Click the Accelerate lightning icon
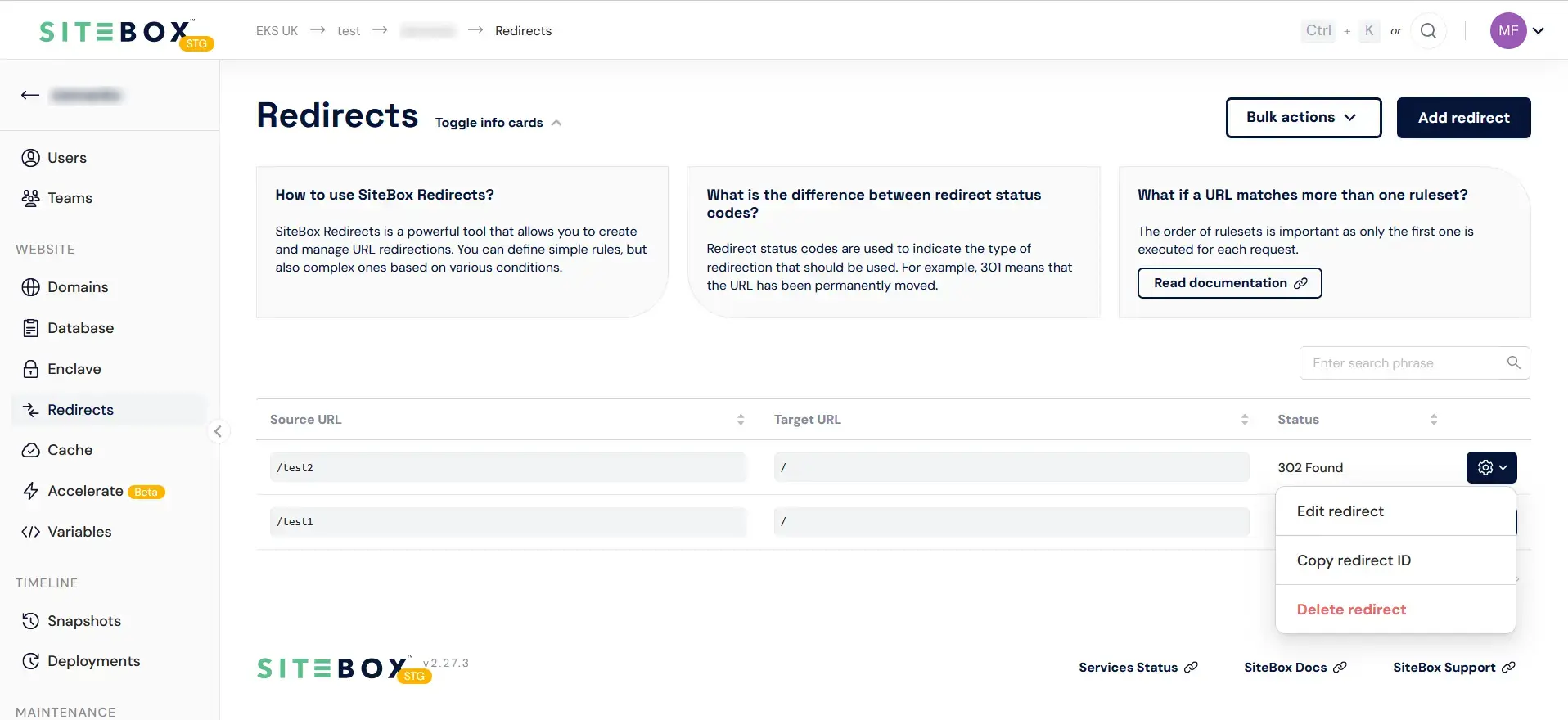This screenshot has width=1568, height=720. pyautogui.click(x=30, y=491)
